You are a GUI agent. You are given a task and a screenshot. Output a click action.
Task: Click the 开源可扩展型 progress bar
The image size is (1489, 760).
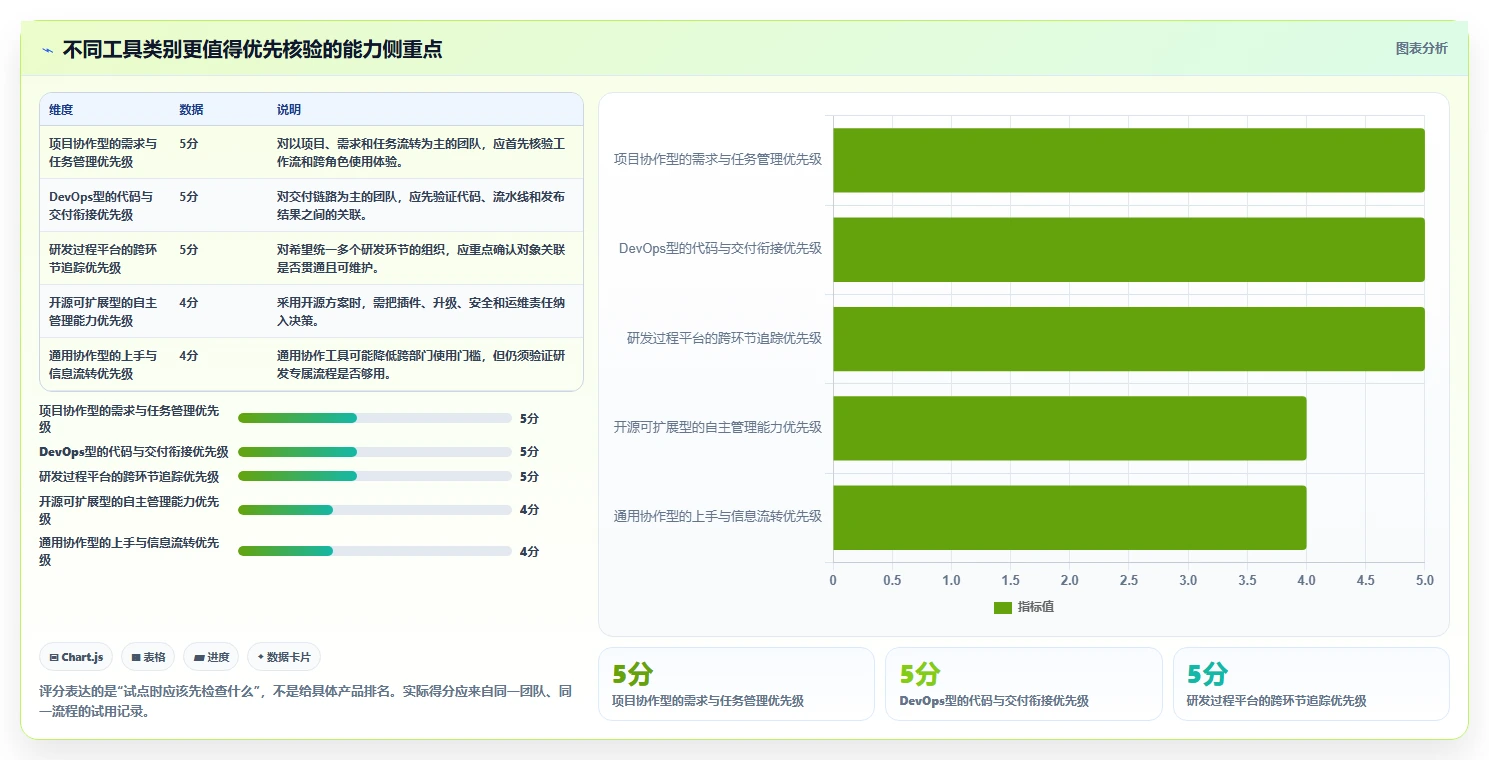(x=375, y=510)
